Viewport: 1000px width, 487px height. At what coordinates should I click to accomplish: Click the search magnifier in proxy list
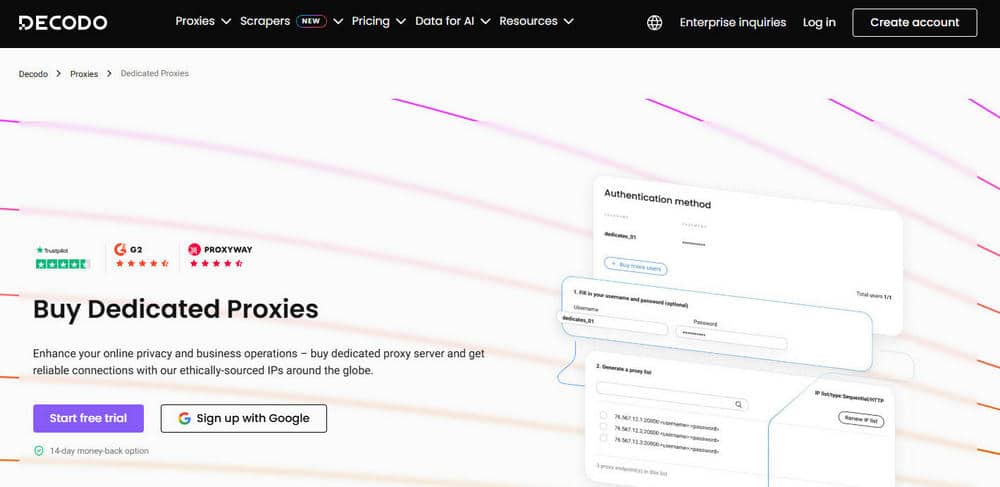[x=739, y=404]
